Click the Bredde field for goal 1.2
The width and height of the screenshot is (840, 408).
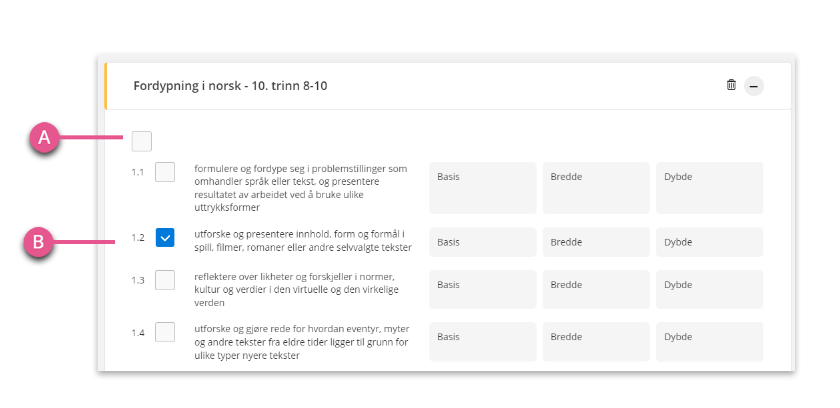point(596,242)
